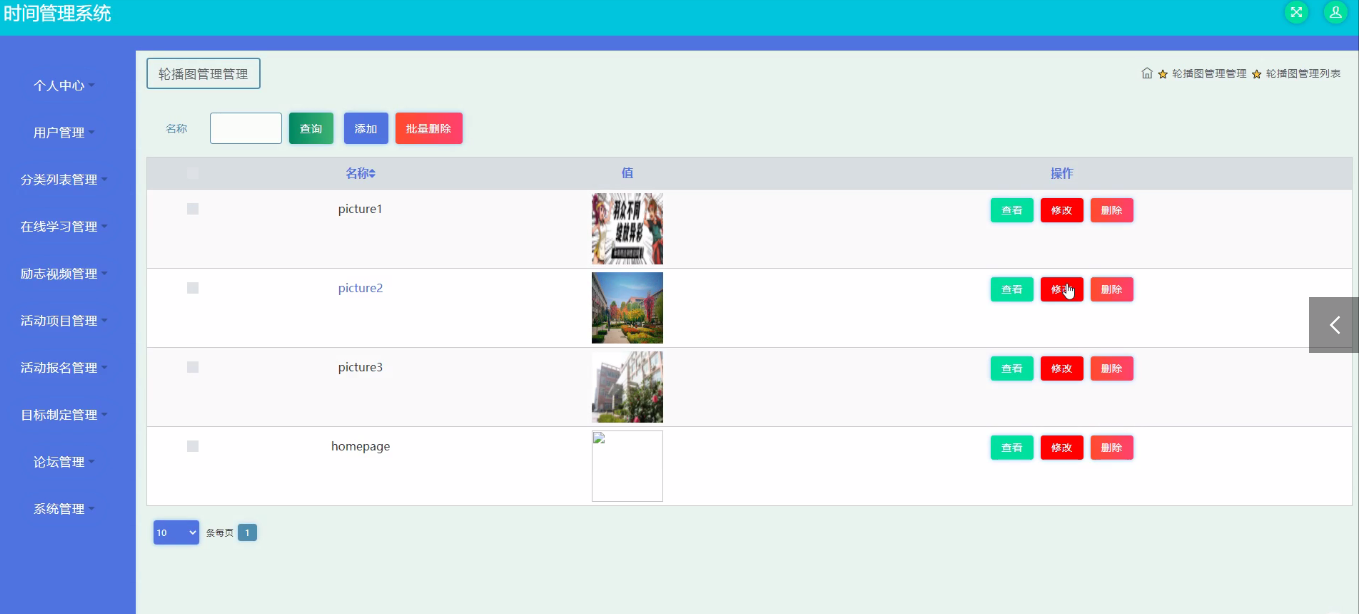View details of picture2 with 查看
This screenshot has width=1359, height=614.
1012,289
